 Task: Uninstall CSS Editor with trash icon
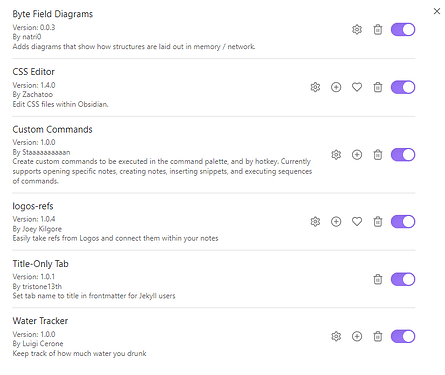tap(378, 87)
